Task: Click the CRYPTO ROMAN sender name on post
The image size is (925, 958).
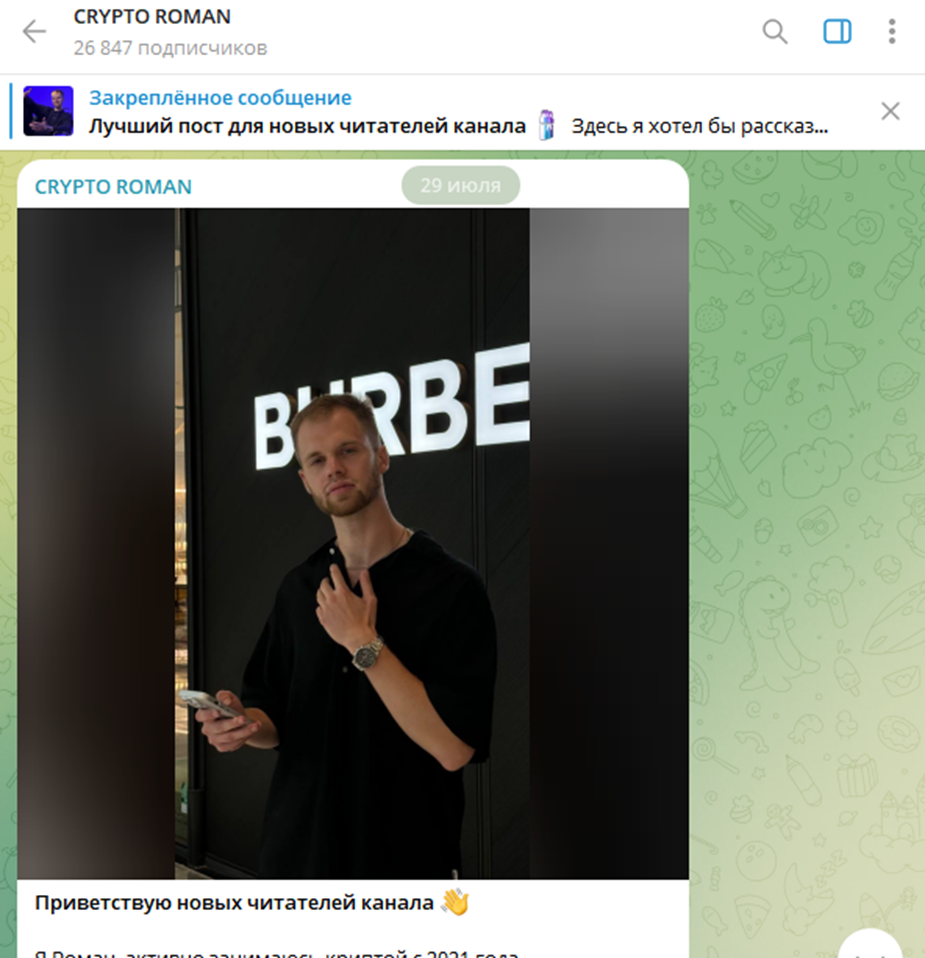Action: click(113, 186)
